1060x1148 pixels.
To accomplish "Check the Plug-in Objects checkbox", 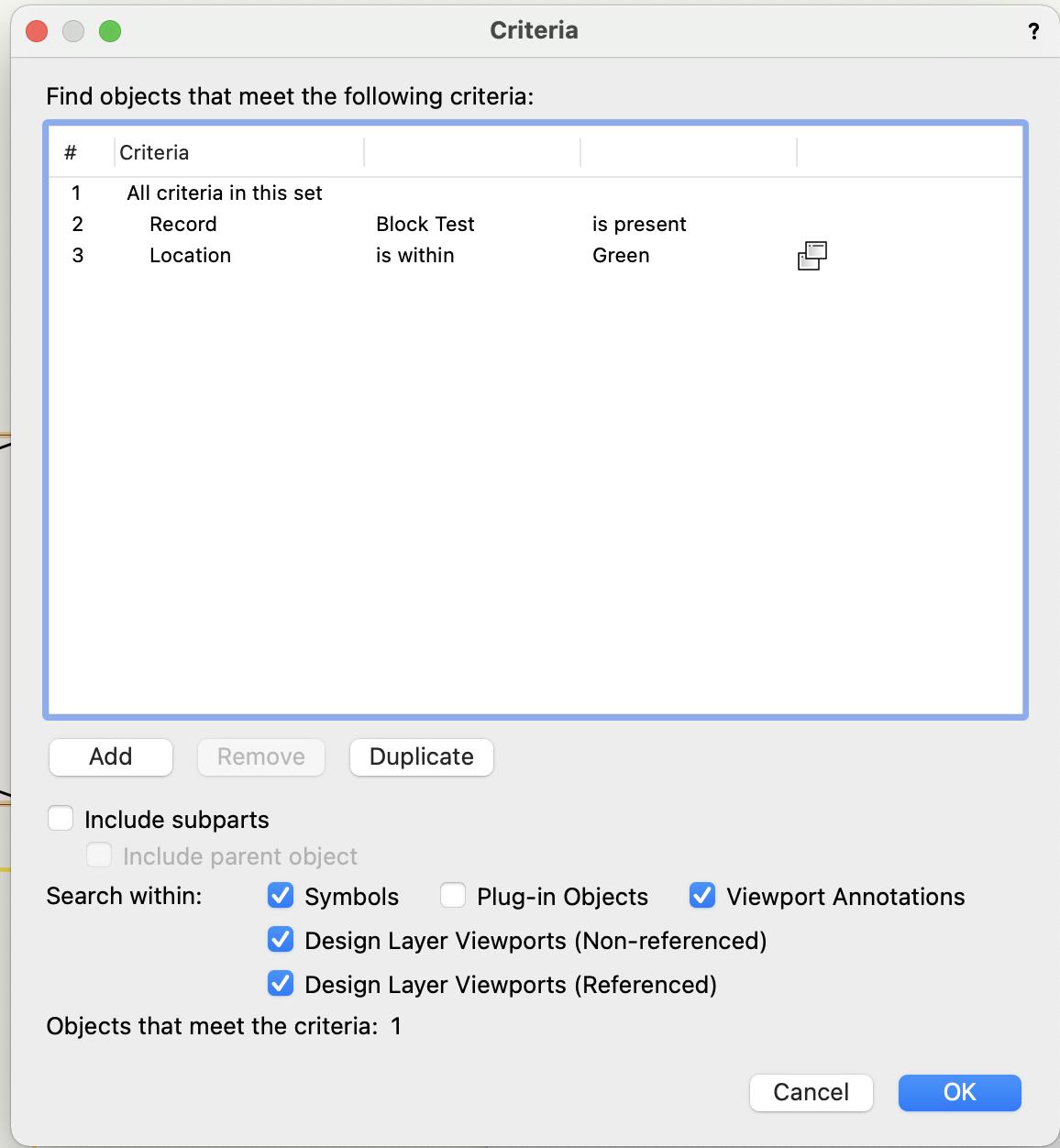I will tap(453, 895).
